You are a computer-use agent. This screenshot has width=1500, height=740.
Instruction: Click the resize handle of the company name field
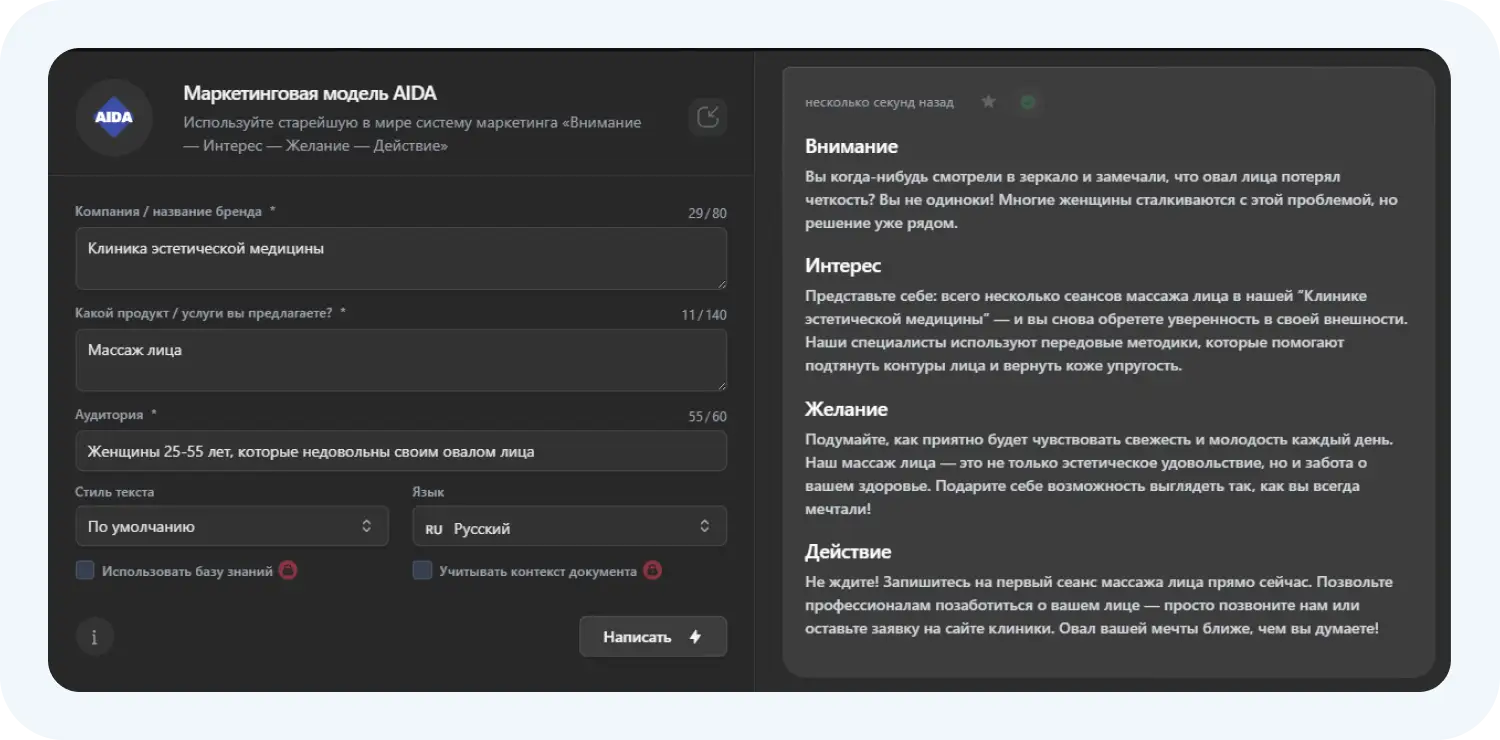[720, 283]
